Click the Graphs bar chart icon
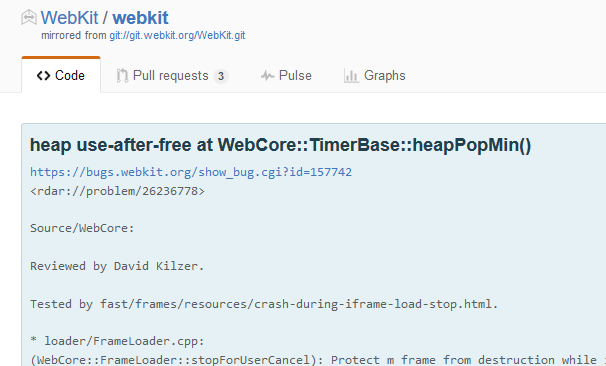 [x=351, y=76]
